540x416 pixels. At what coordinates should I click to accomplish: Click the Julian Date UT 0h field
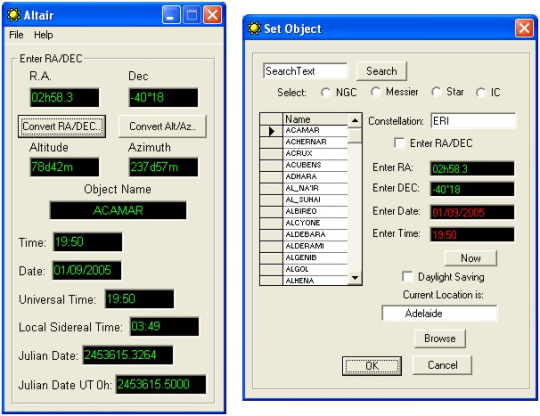point(161,384)
